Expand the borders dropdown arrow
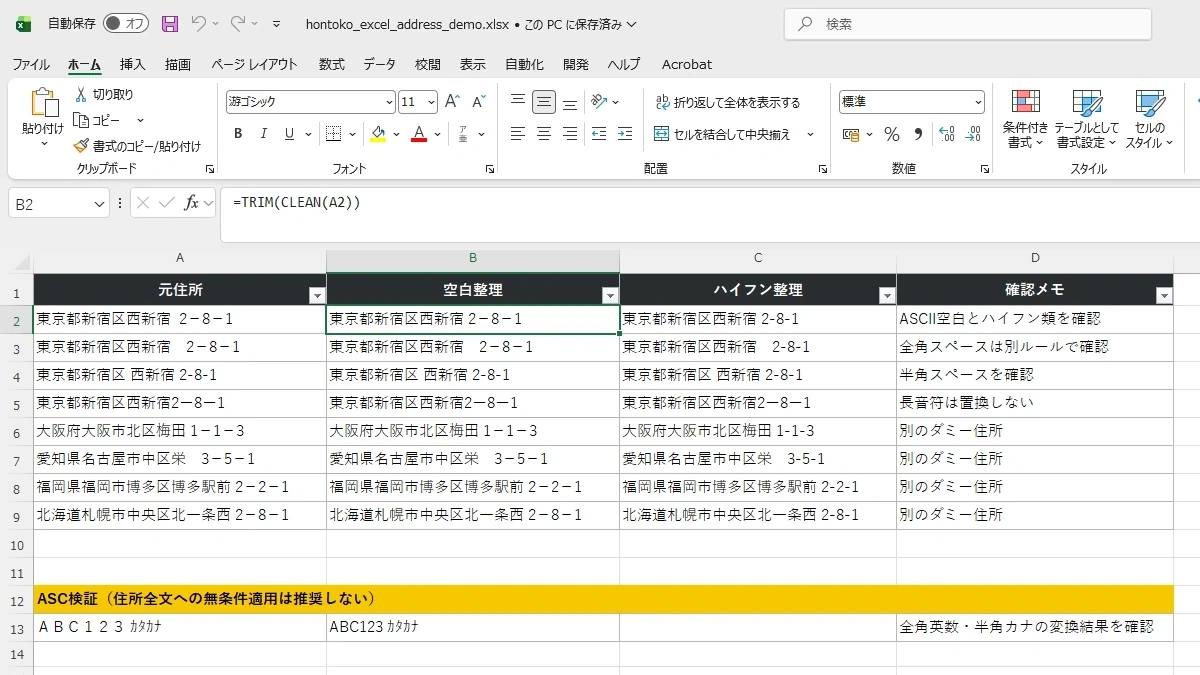The height and width of the screenshot is (675, 1200). point(354,134)
